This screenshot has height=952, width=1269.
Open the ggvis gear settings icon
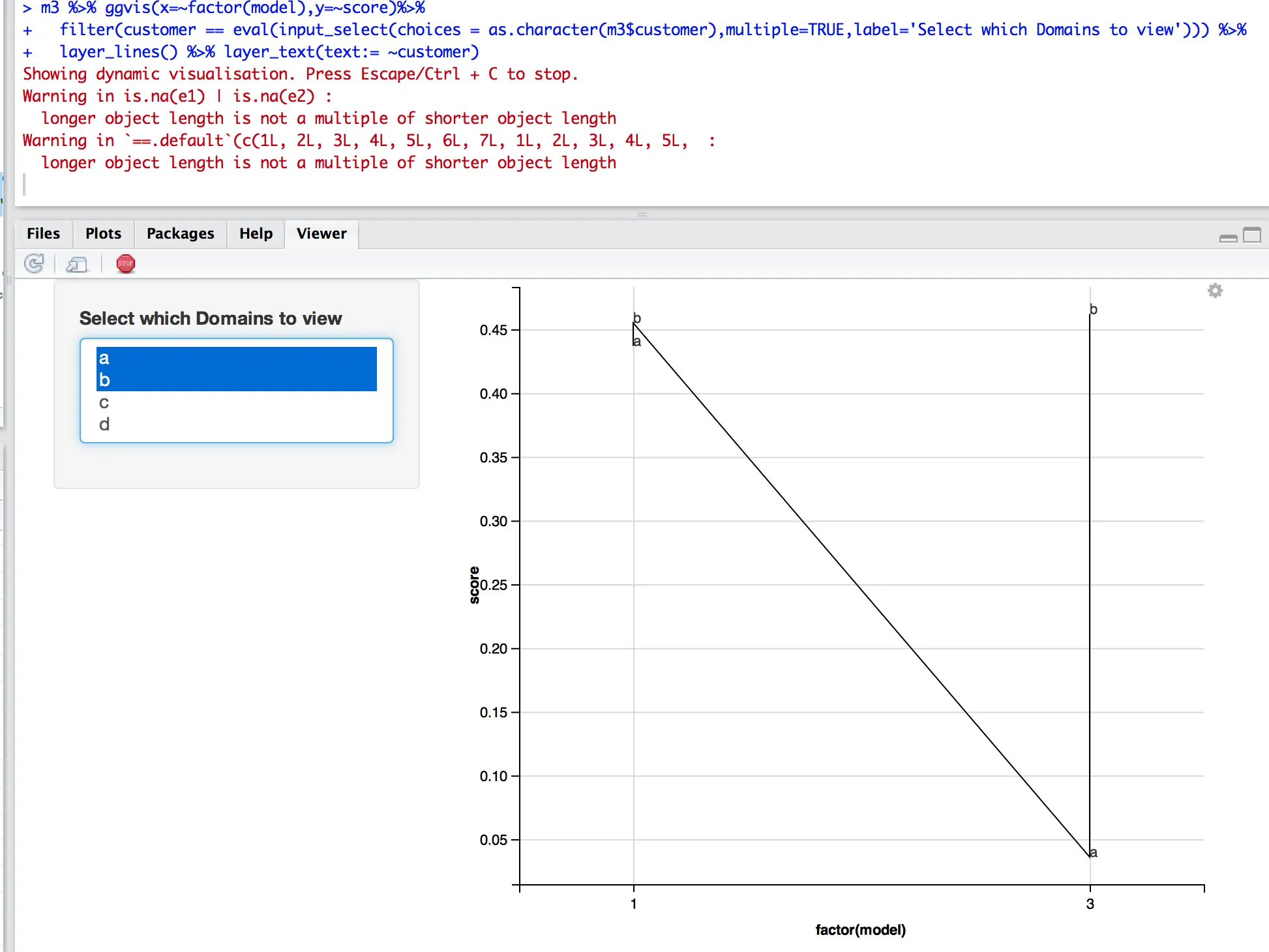point(1215,291)
